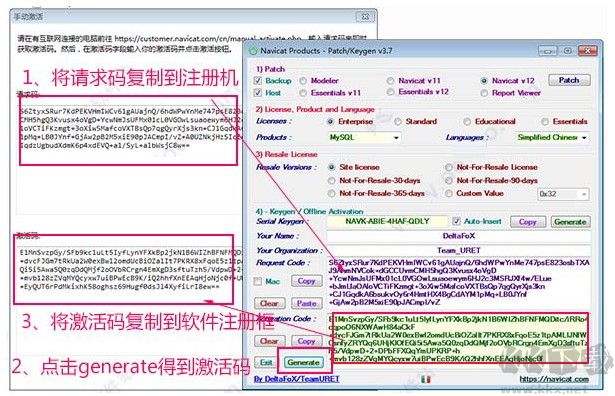Click the Patch button
The height and width of the screenshot is (396, 615).
click(x=569, y=80)
